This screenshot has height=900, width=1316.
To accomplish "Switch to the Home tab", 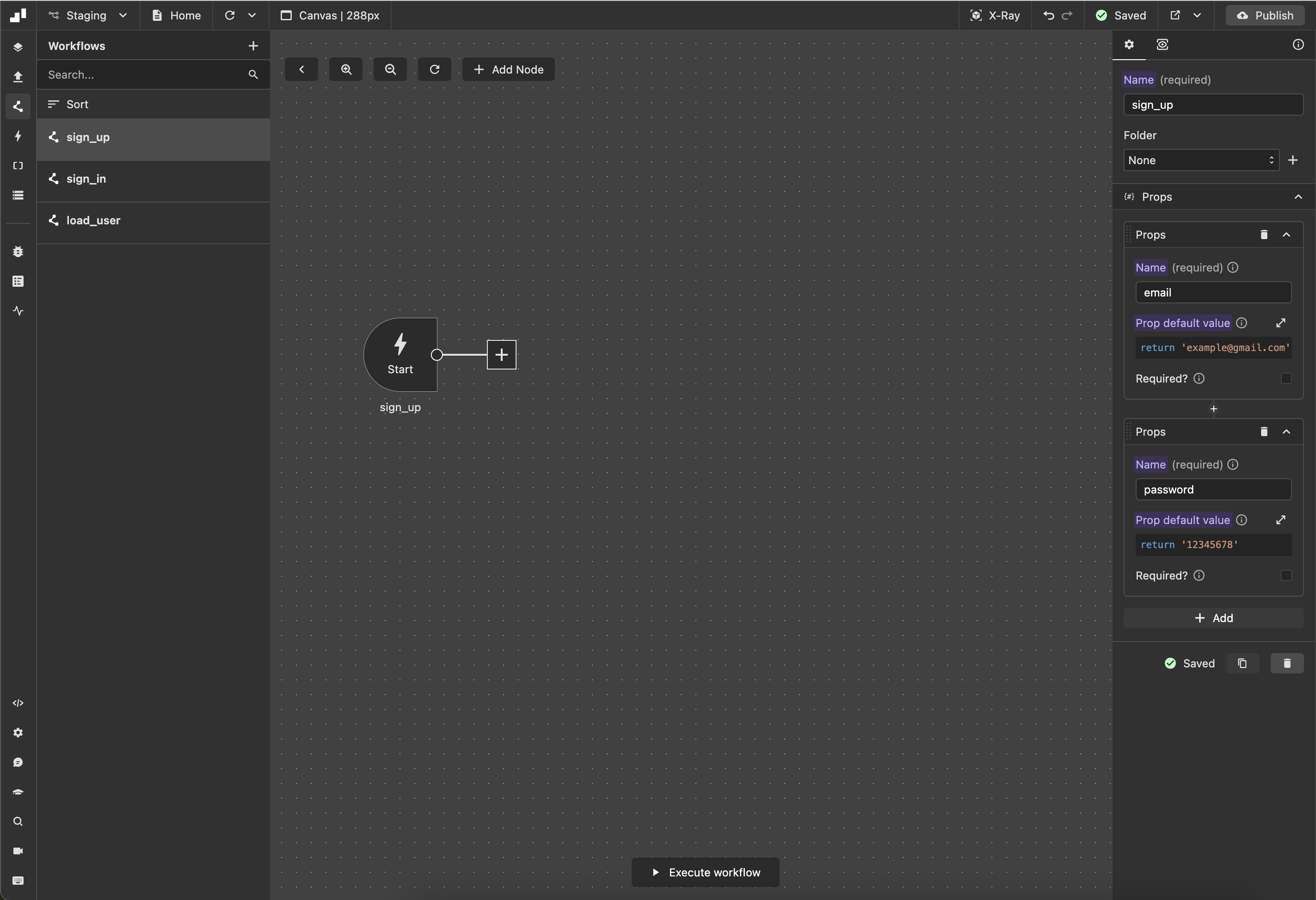I will point(176,15).
